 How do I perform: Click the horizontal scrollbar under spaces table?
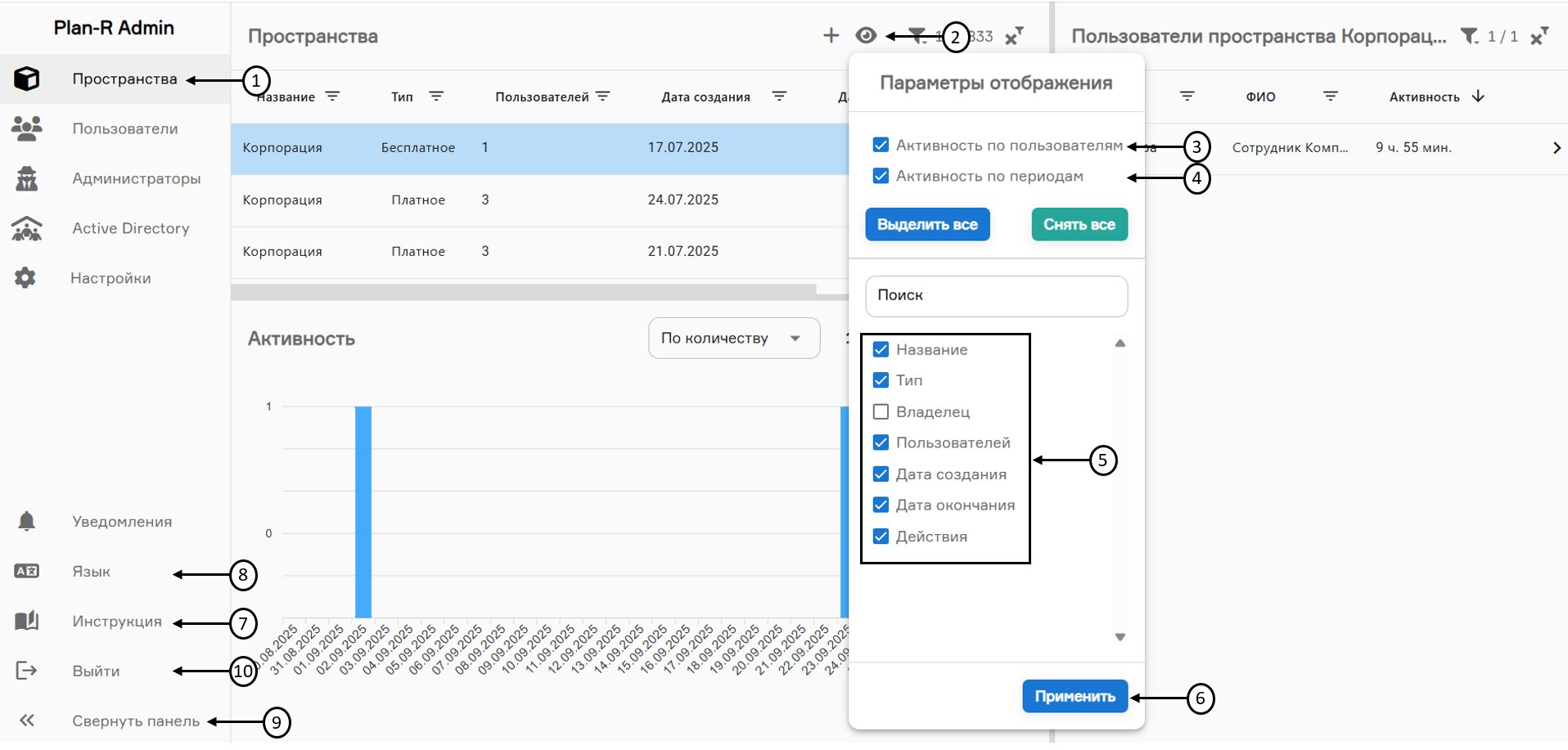[524, 290]
